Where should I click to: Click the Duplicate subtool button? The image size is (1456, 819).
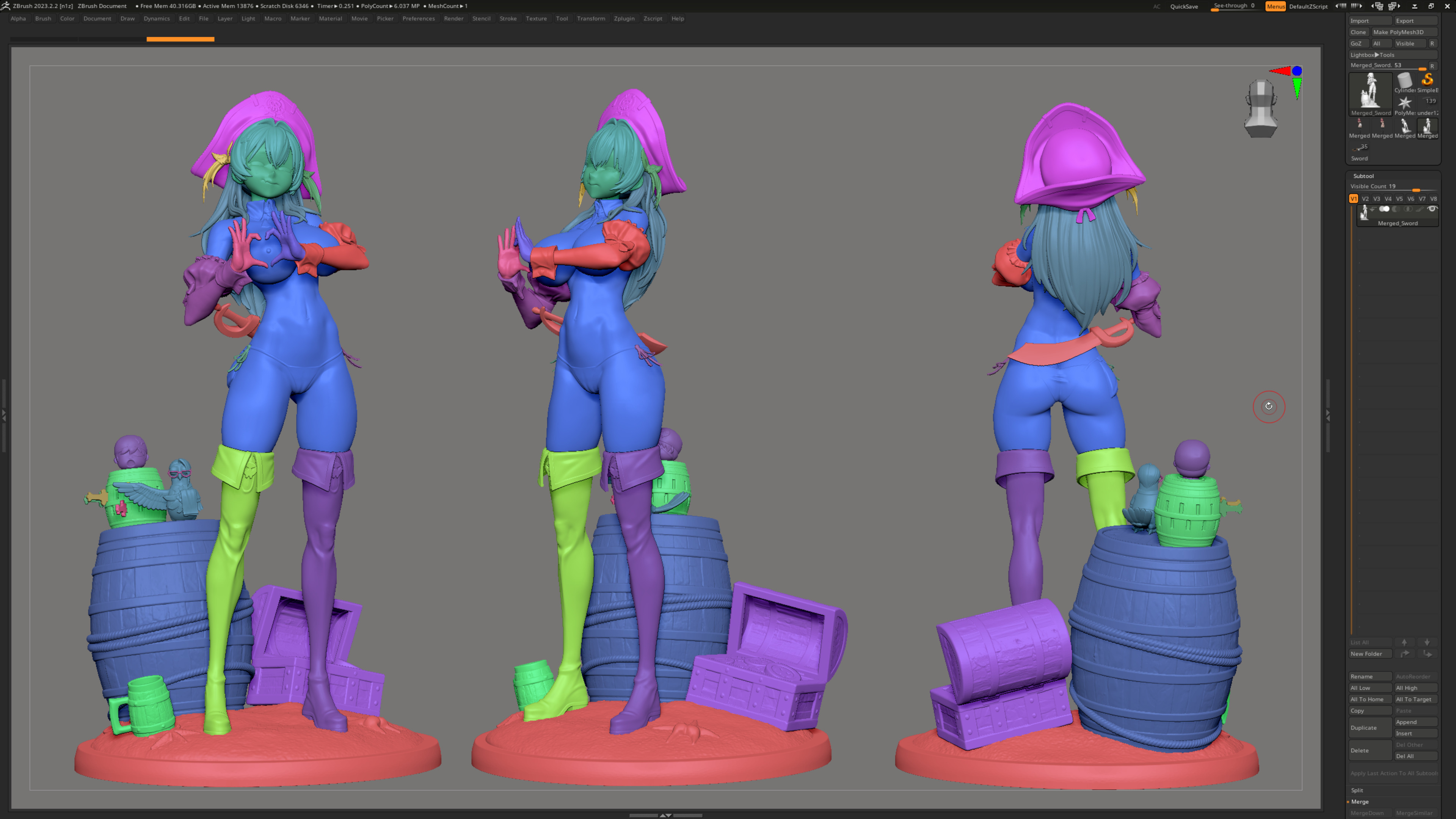point(1371,728)
